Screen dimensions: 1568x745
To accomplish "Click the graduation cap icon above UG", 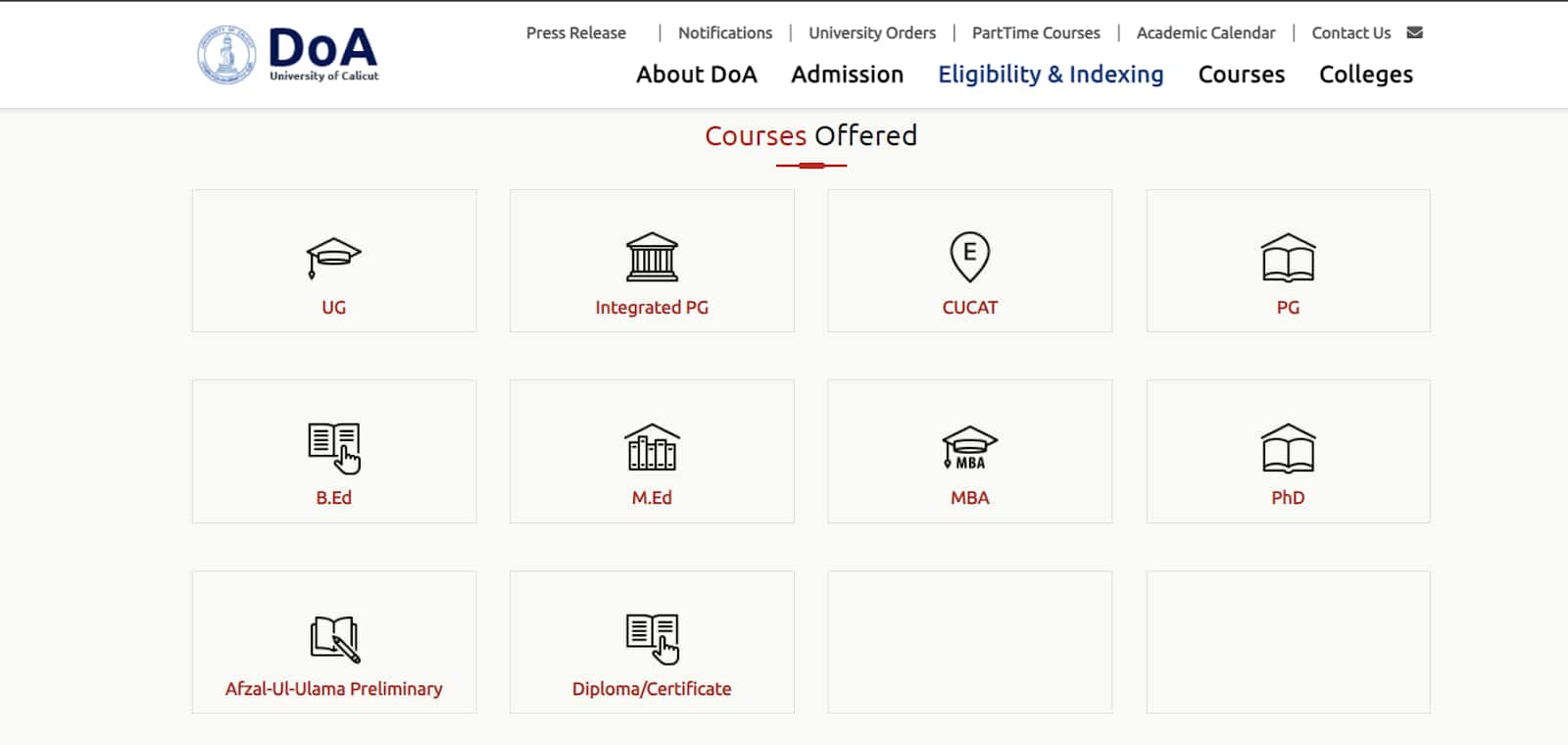I will [x=333, y=257].
